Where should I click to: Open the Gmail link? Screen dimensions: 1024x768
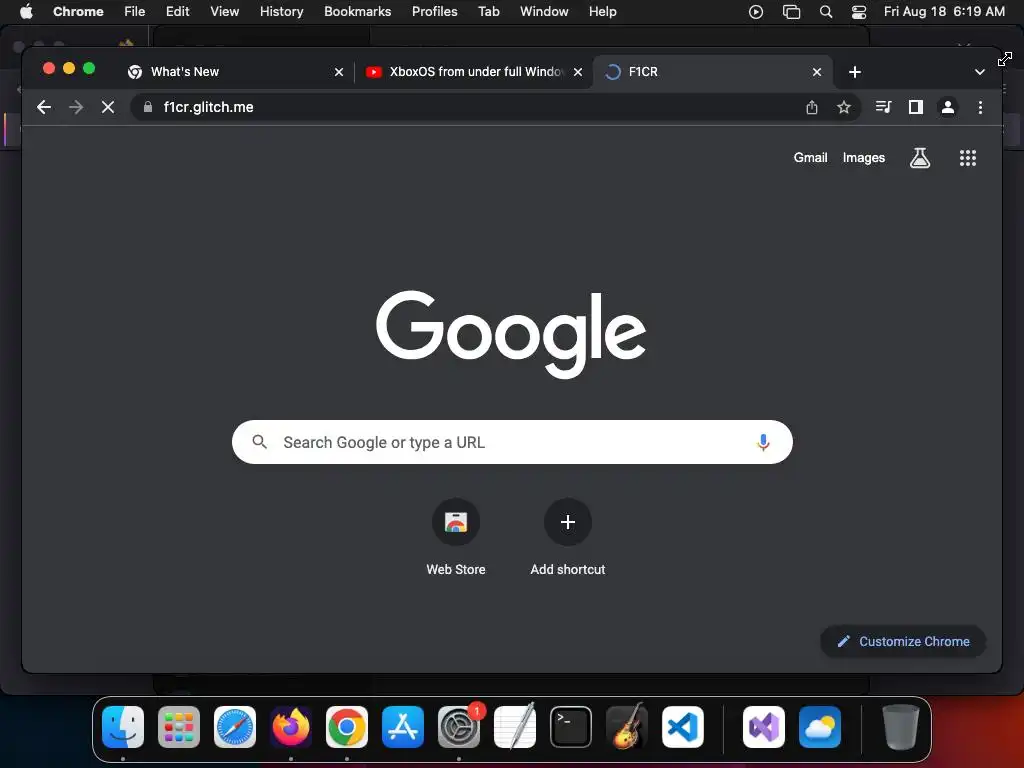click(x=810, y=157)
